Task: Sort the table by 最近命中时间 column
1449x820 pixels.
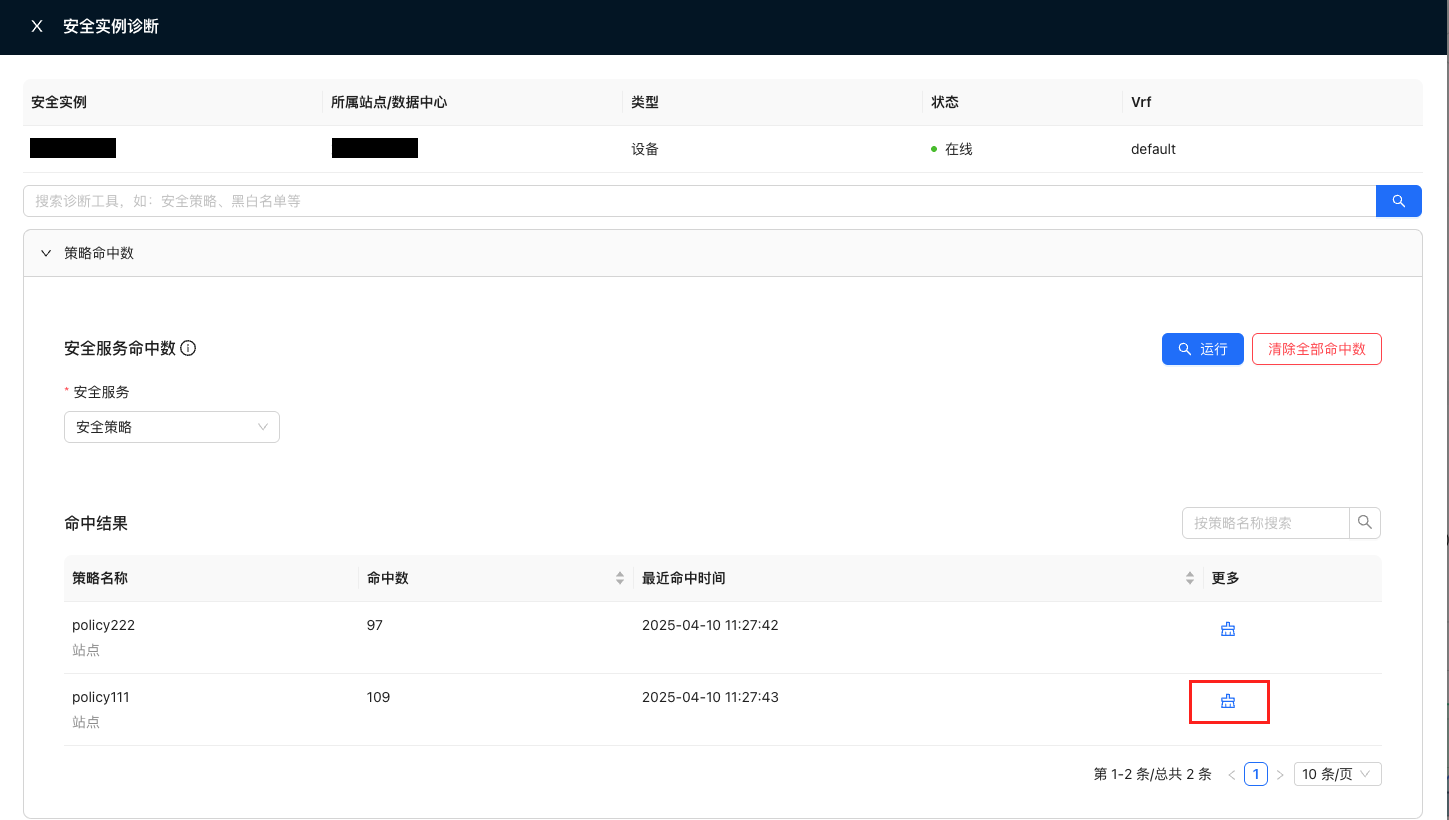Action: click(1190, 578)
